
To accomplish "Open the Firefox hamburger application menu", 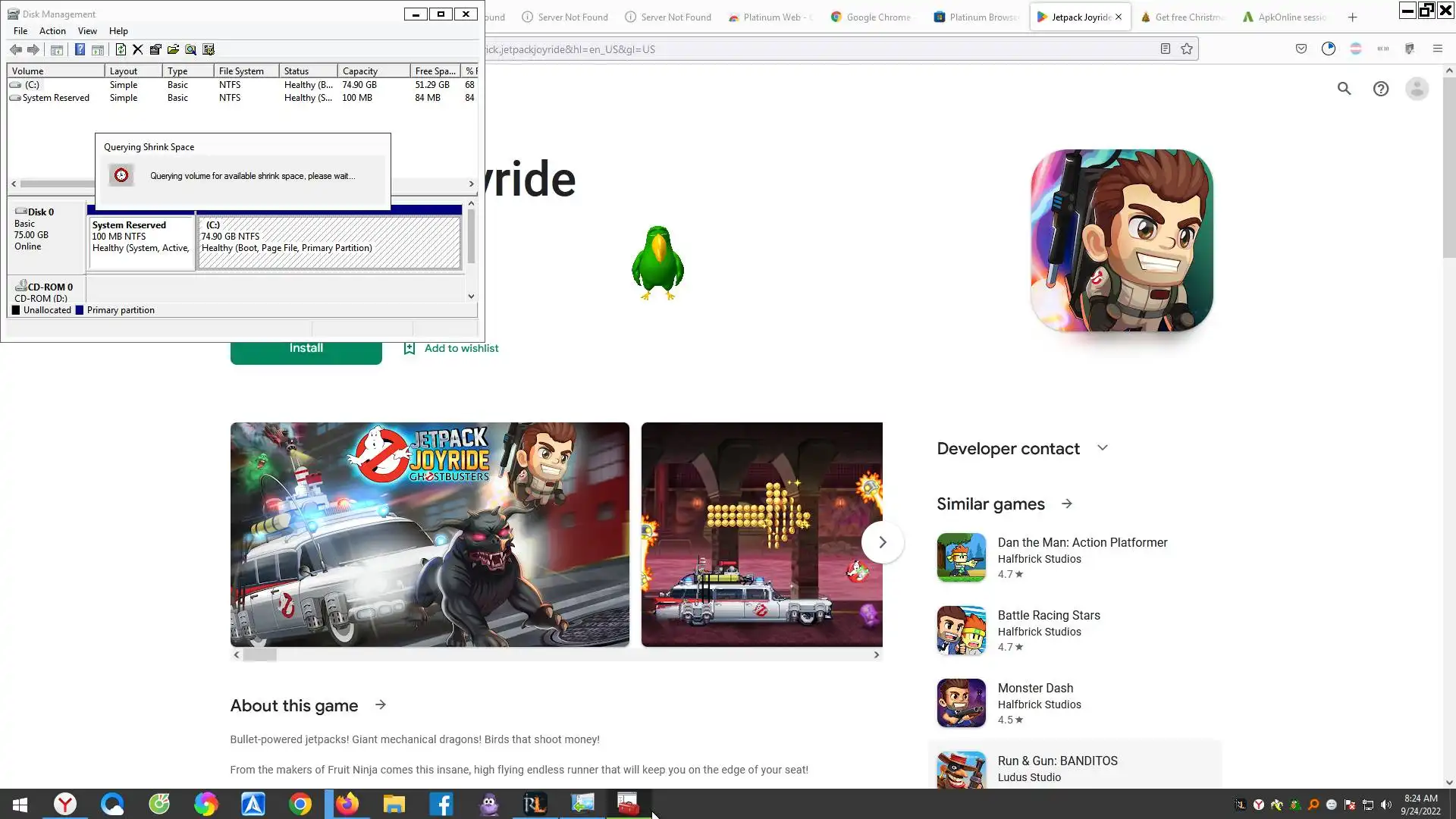I will [1437, 49].
